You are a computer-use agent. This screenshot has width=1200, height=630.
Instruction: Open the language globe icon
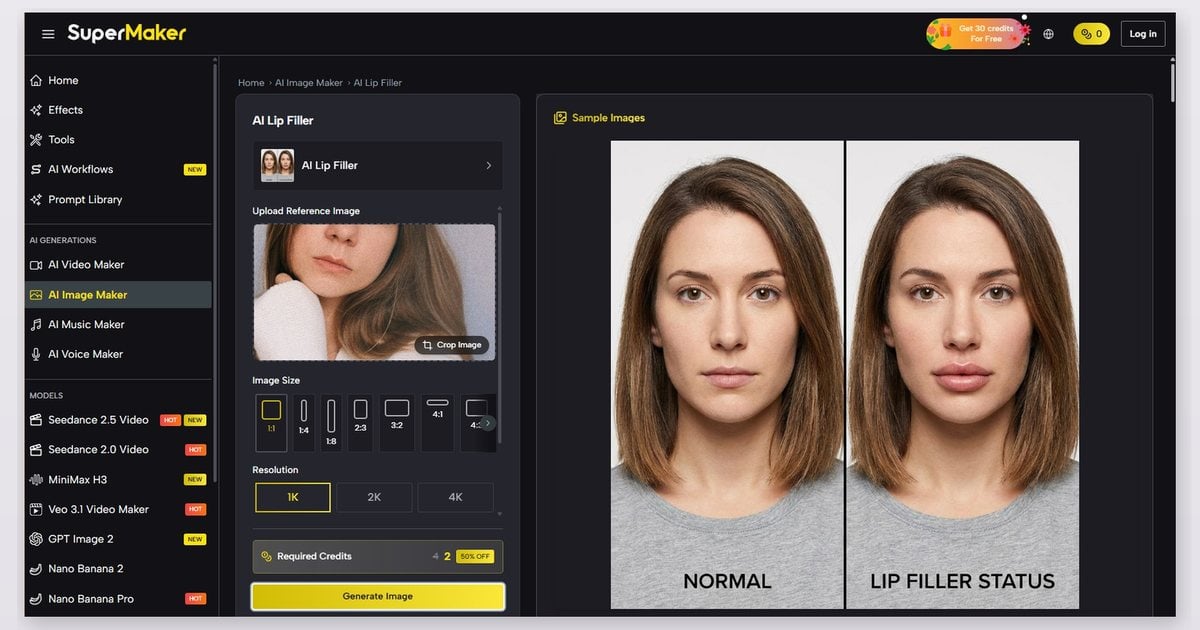tap(1048, 34)
